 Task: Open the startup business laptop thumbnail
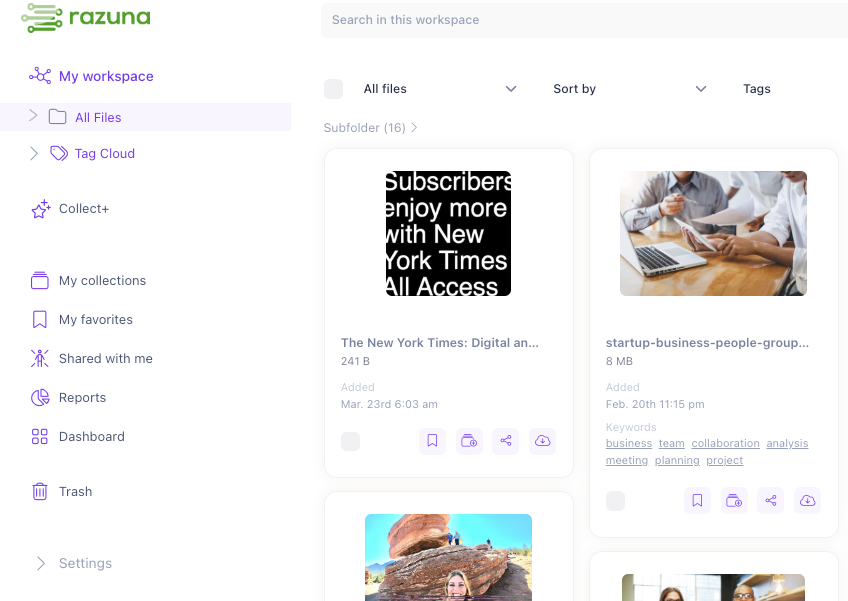(x=713, y=234)
